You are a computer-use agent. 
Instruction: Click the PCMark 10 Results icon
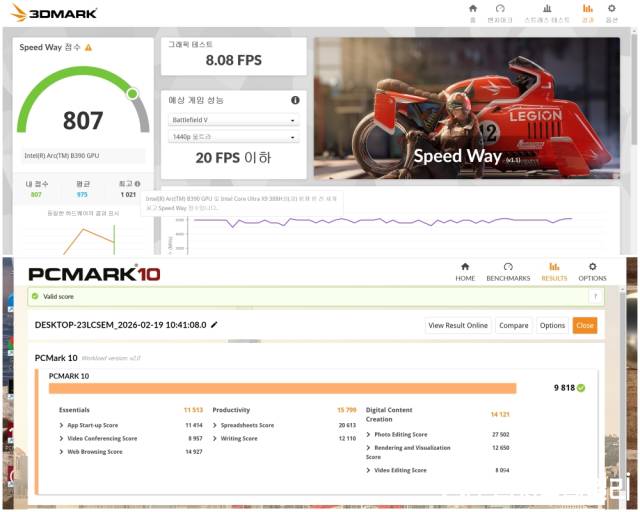tap(554, 267)
